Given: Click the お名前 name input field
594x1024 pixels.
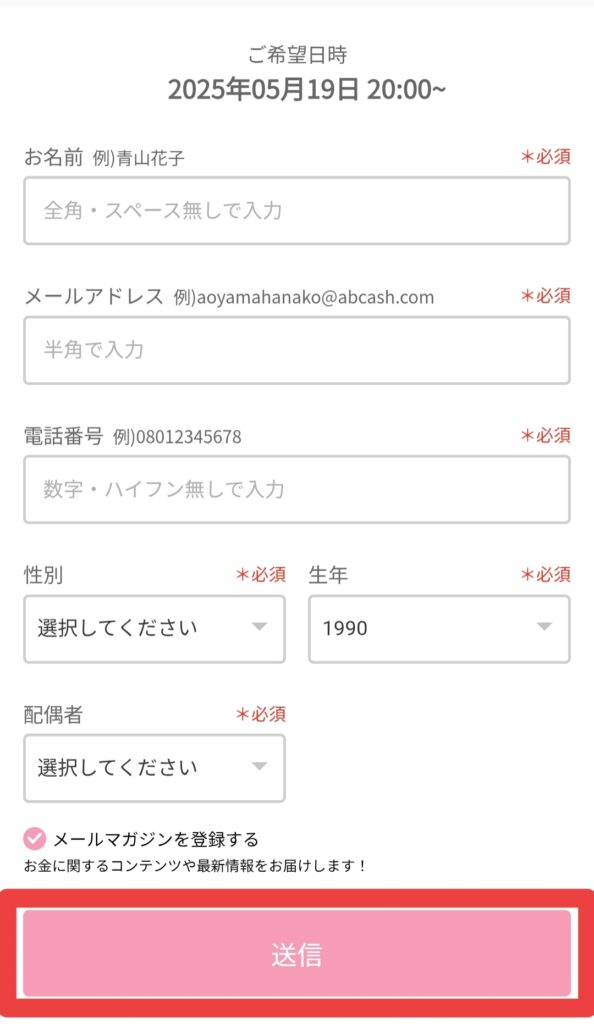Looking at the screenshot, I should tap(297, 210).
